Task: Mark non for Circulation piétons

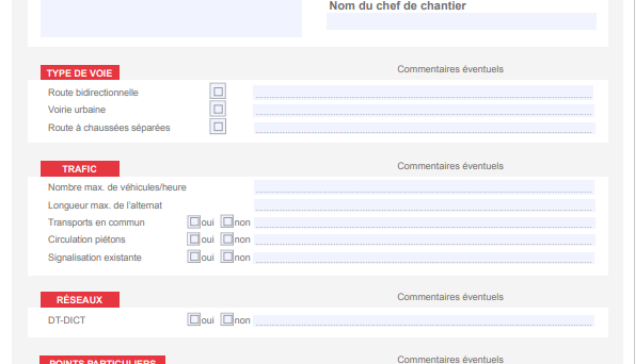Action: [227, 239]
